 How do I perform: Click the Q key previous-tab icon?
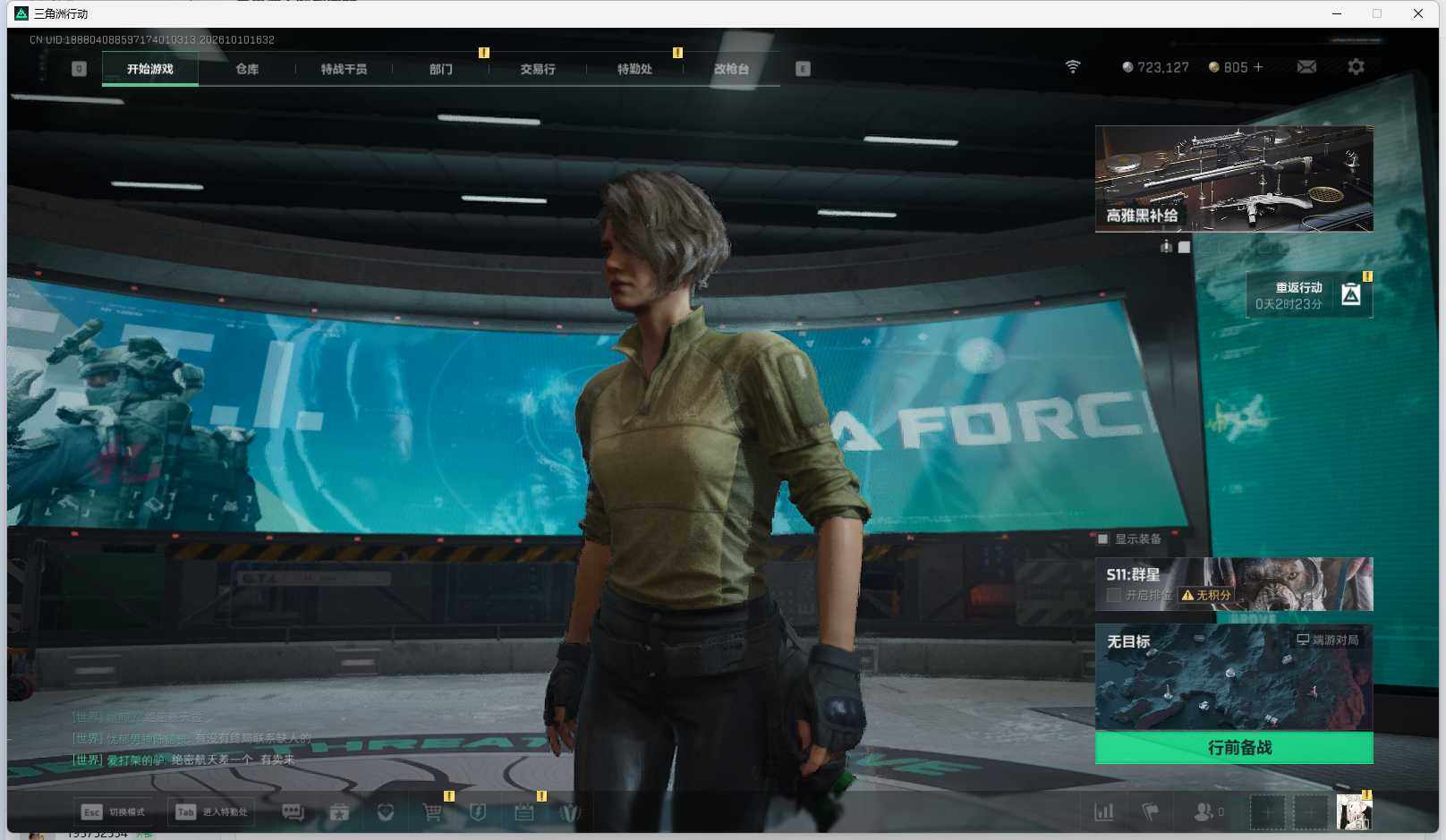[x=79, y=69]
